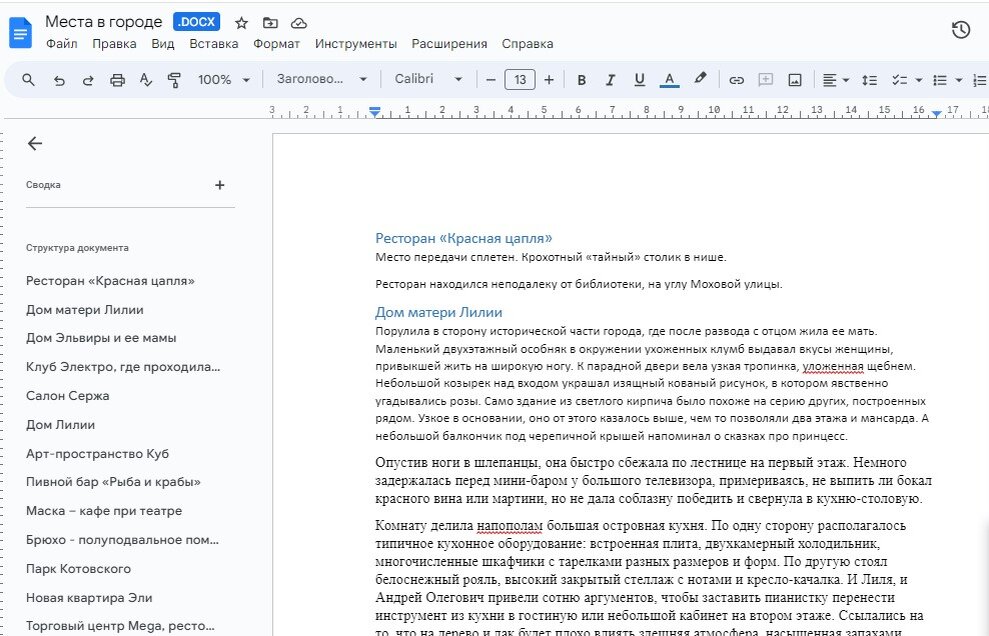Open the text color picker
Viewport: 989px width, 636px height.
click(669, 80)
